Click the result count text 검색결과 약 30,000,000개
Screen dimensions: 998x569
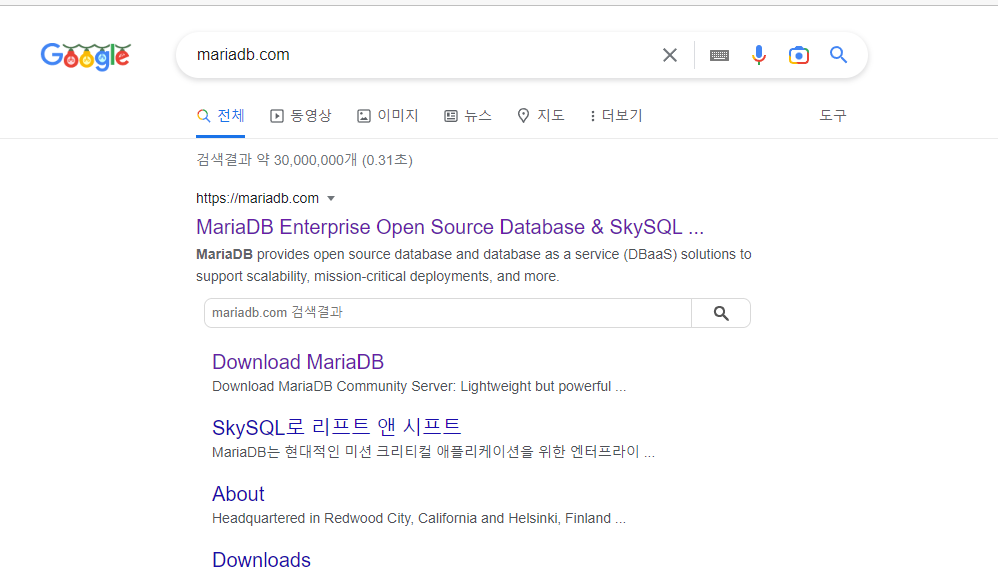(x=304, y=160)
